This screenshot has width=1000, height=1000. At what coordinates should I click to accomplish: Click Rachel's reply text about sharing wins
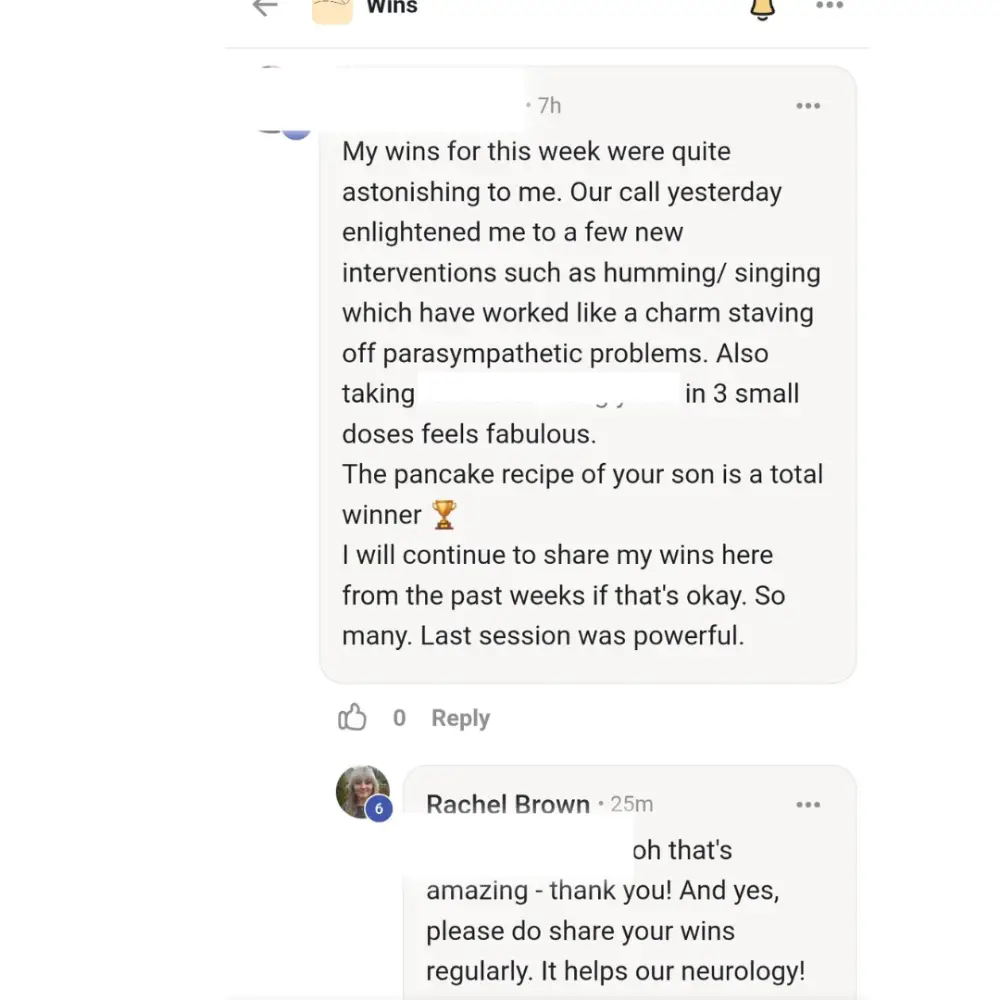580,931
